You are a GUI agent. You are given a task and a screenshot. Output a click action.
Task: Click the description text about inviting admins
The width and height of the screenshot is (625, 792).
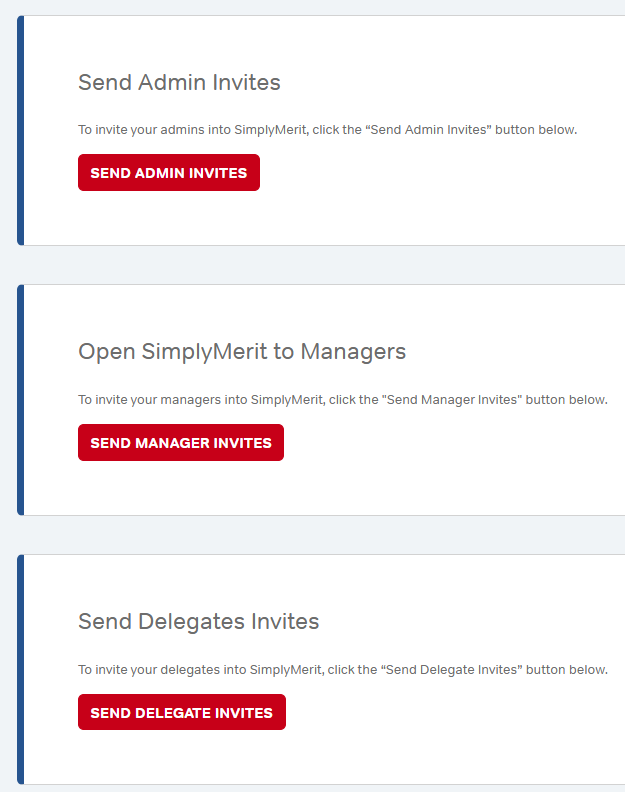pyautogui.click(x=327, y=130)
